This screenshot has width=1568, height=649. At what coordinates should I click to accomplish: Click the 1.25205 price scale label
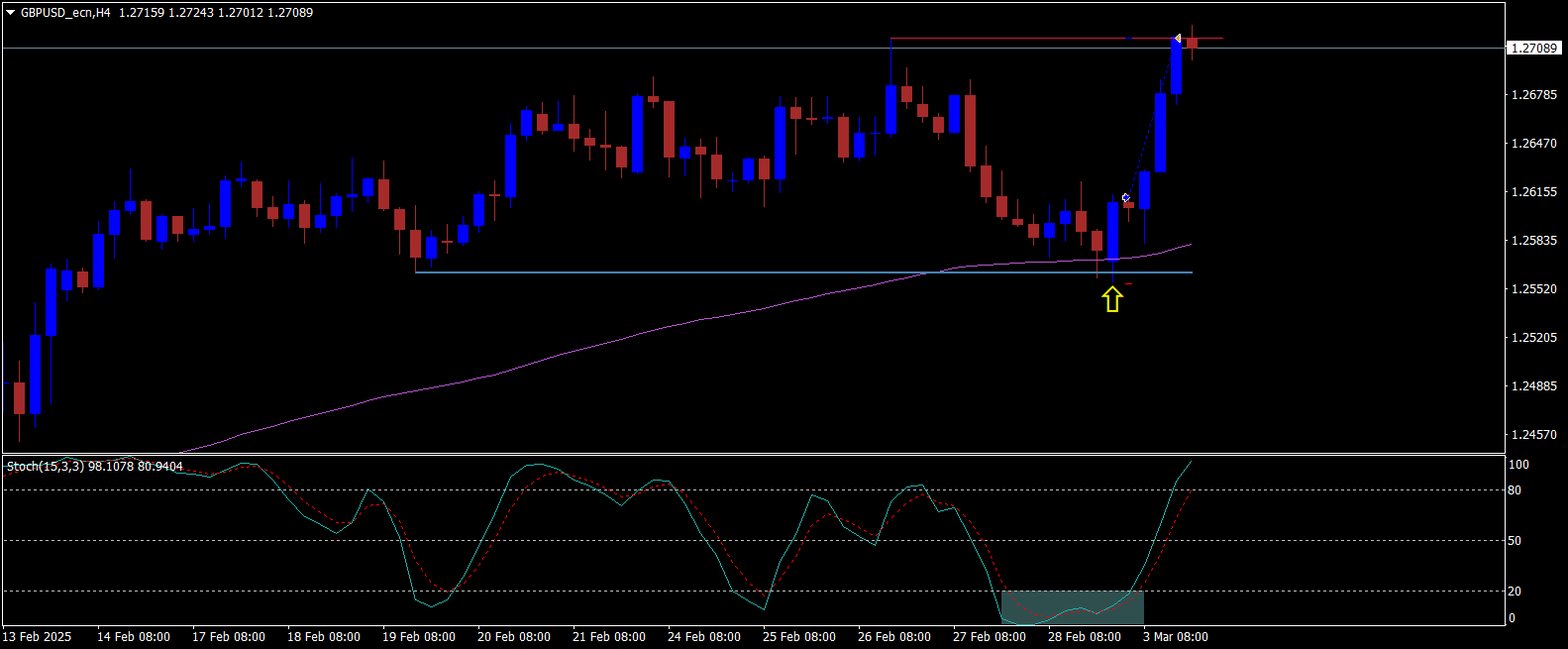(x=1533, y=338)
